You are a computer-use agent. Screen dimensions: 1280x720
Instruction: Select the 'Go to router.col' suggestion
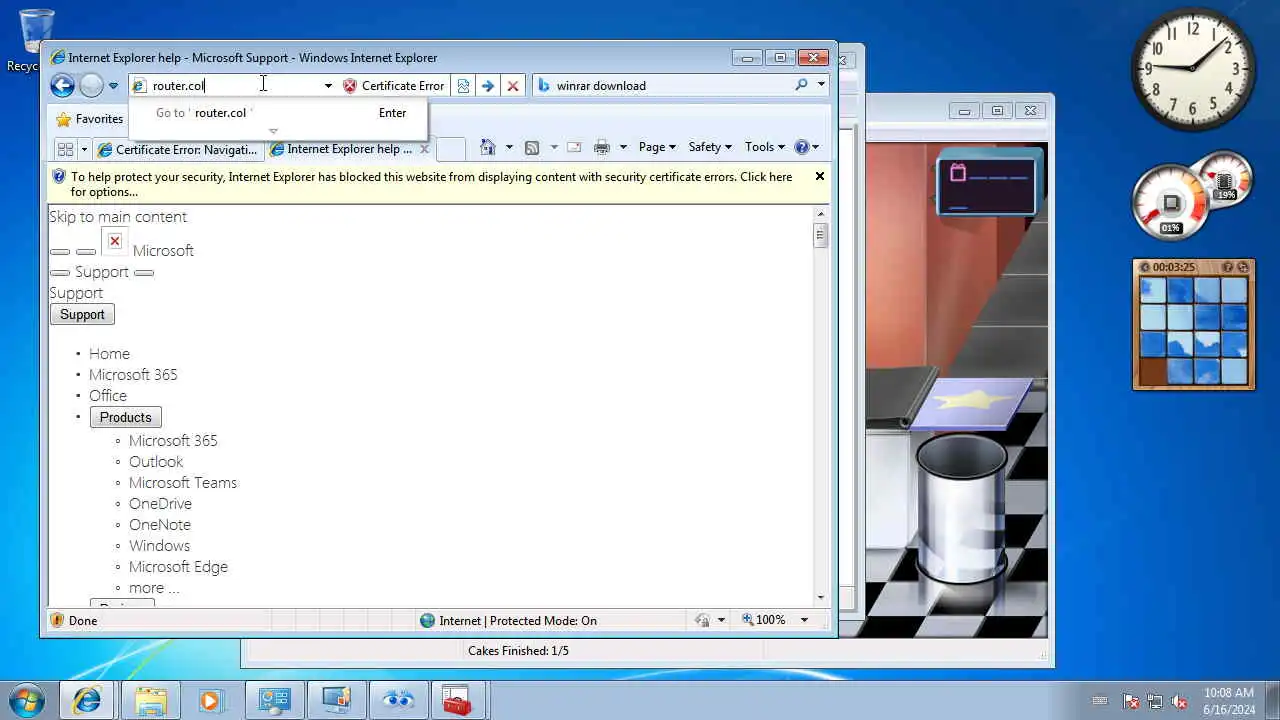278,113
